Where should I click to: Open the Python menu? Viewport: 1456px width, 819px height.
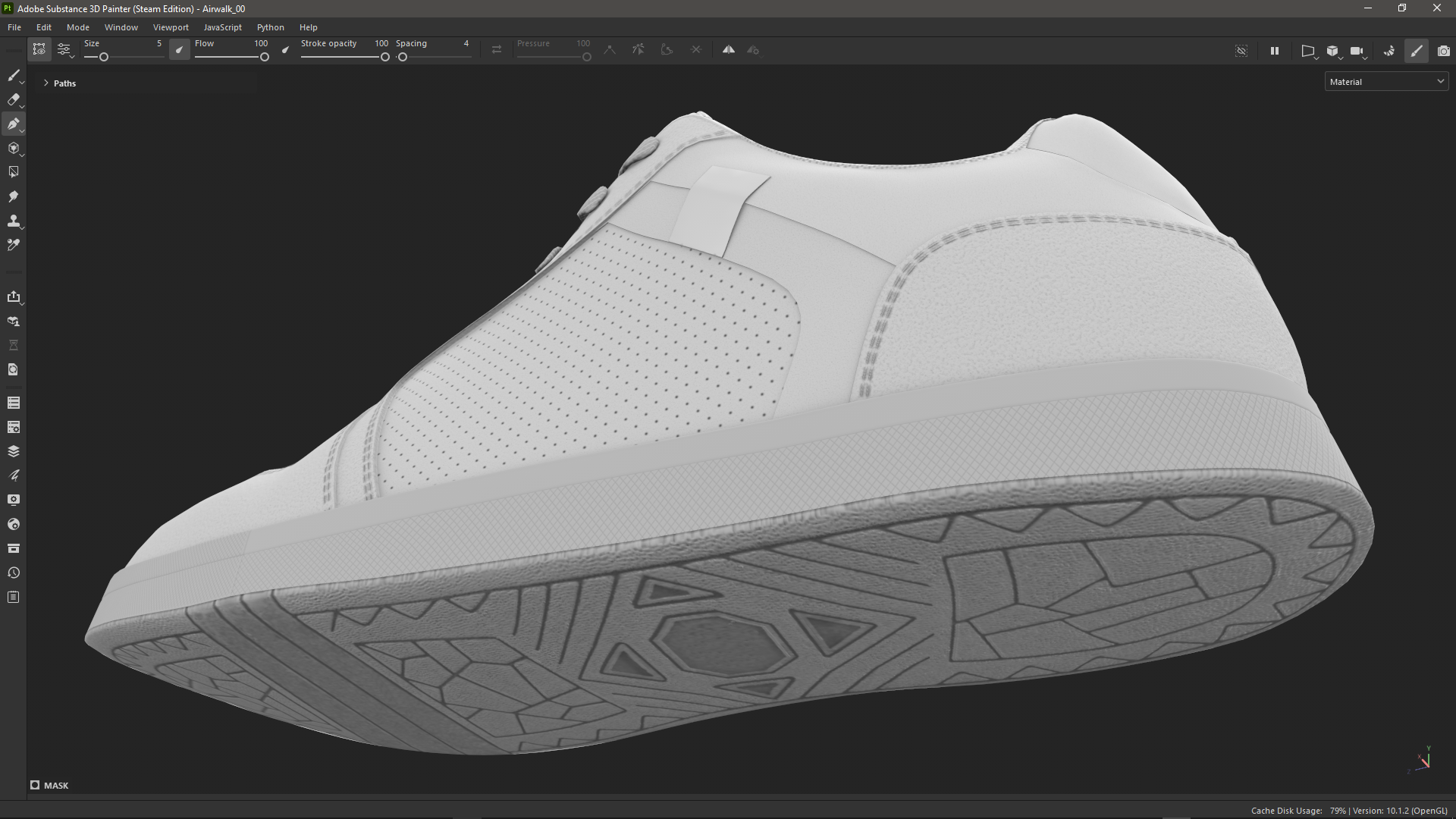pos(270,27)
